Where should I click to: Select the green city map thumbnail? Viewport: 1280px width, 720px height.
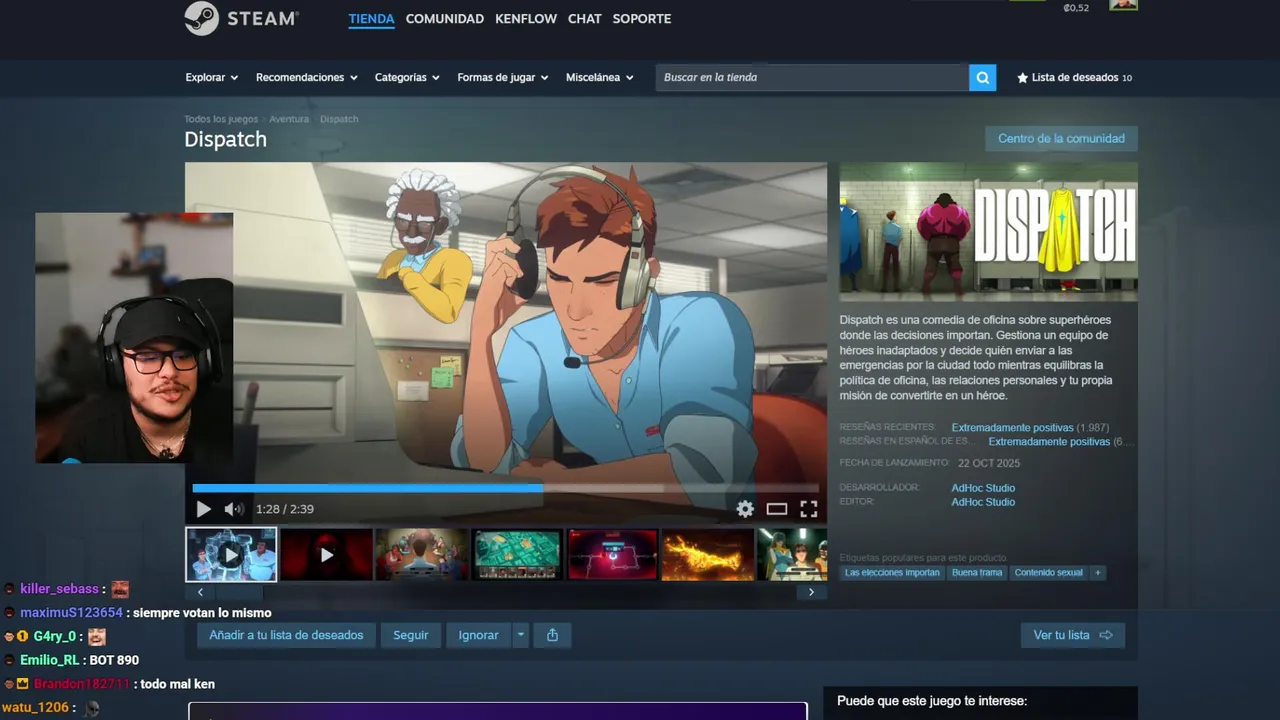pyautogui.click(x=518, y=554)
